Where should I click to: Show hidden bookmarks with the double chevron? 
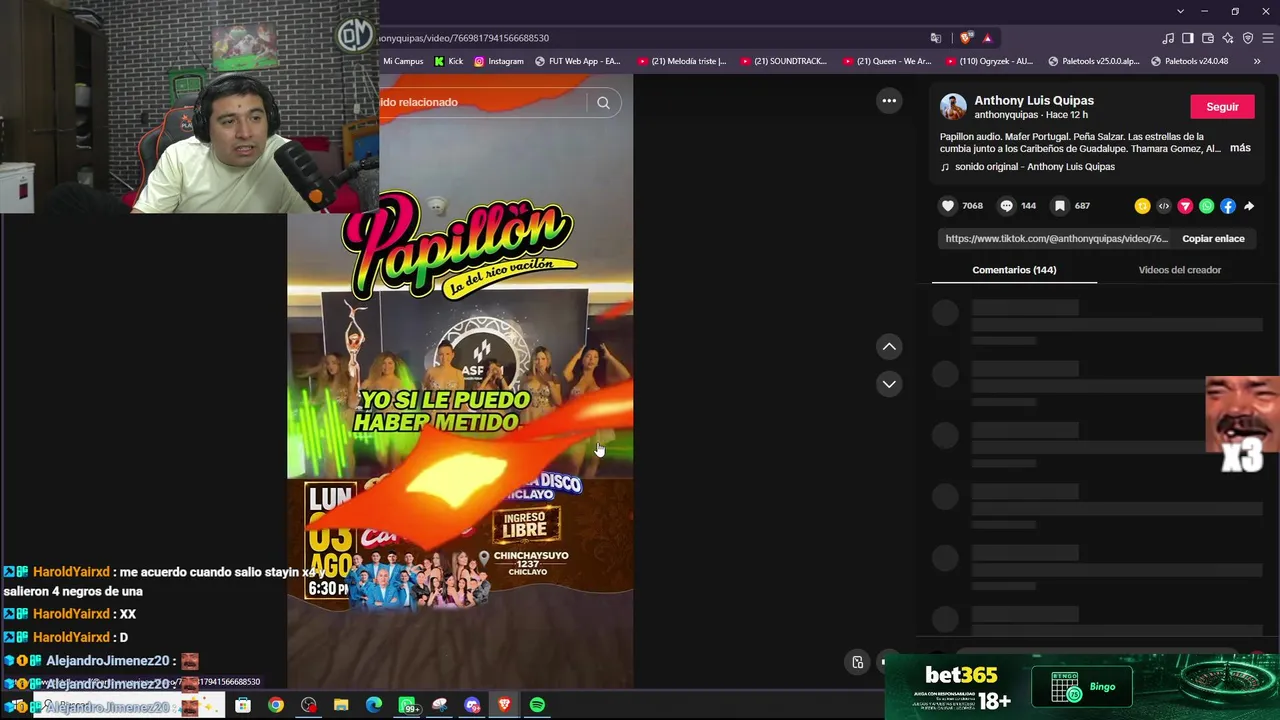1257,61
